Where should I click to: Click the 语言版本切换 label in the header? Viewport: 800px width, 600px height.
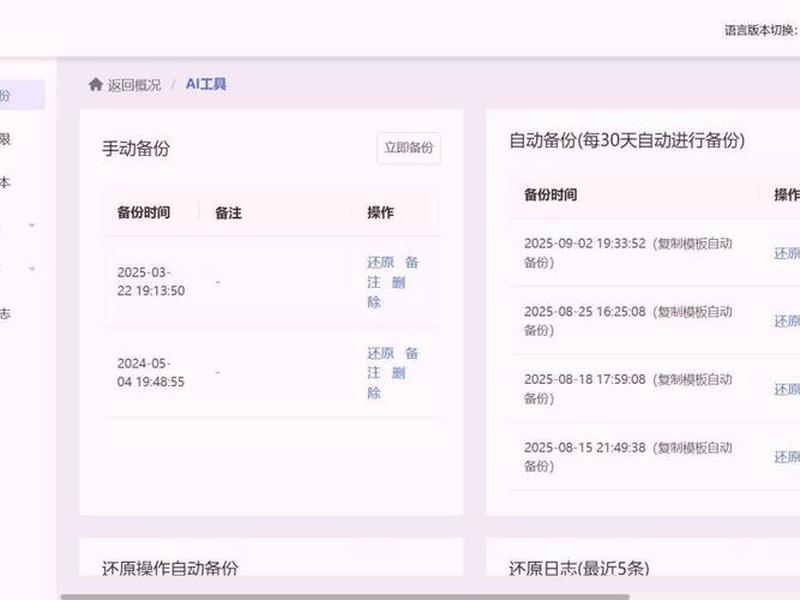click(x=761, y=30)
